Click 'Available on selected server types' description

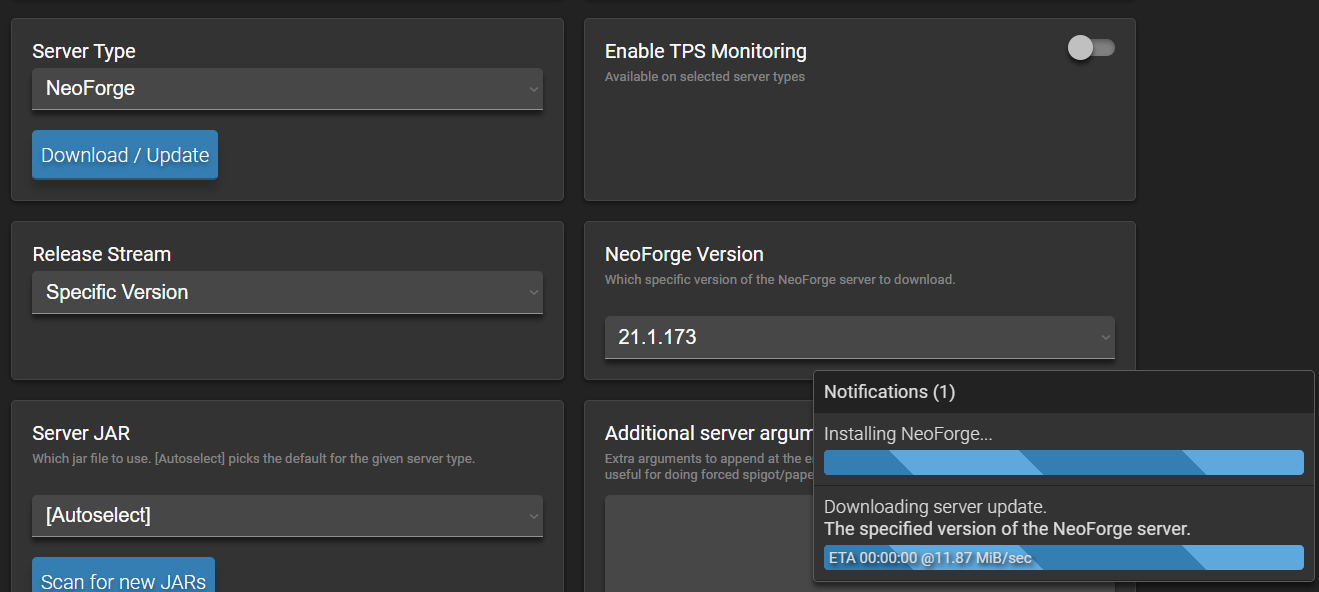point(705,77)
